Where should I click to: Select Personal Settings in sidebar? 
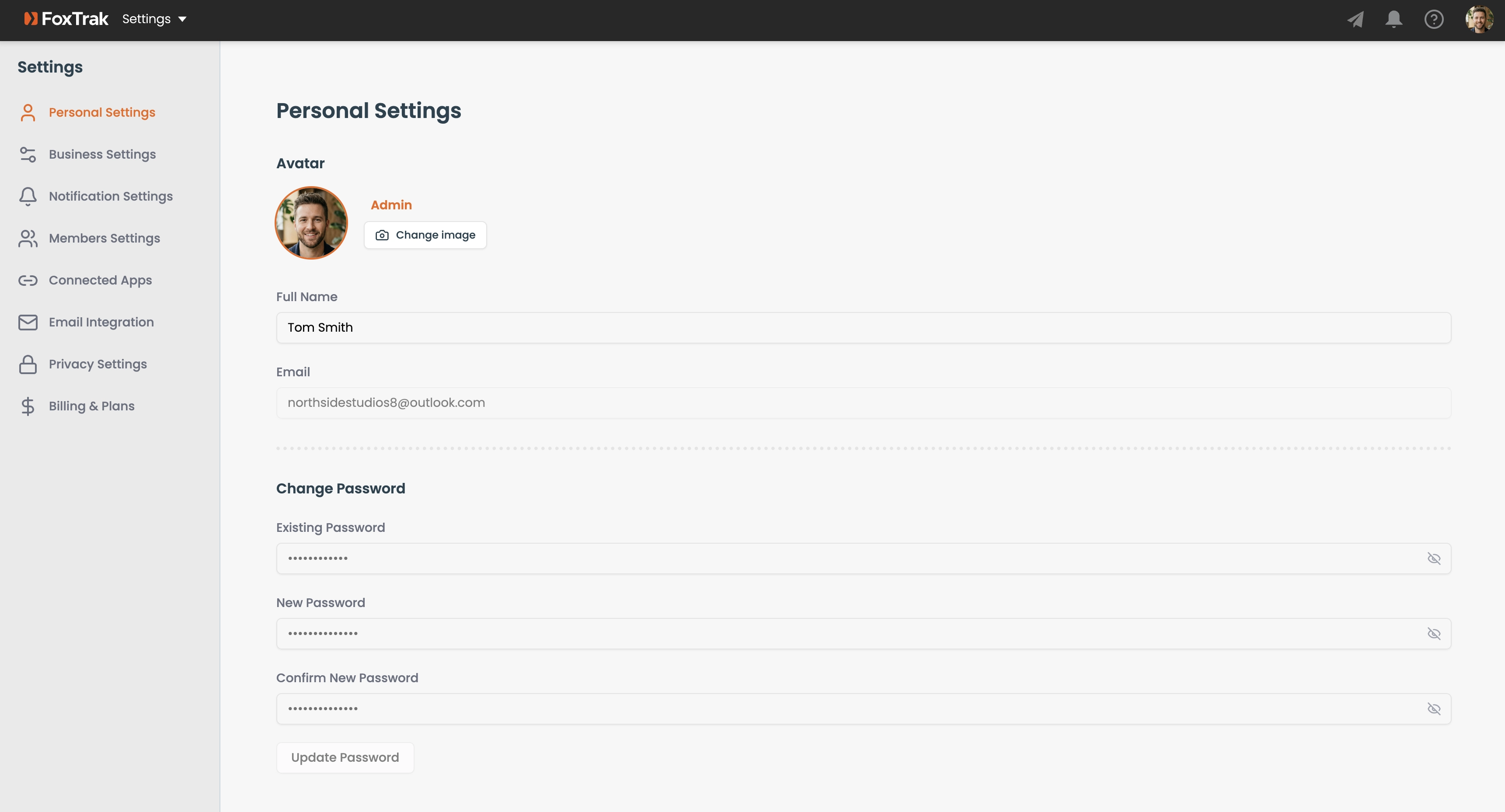click(x=101, y=113)
